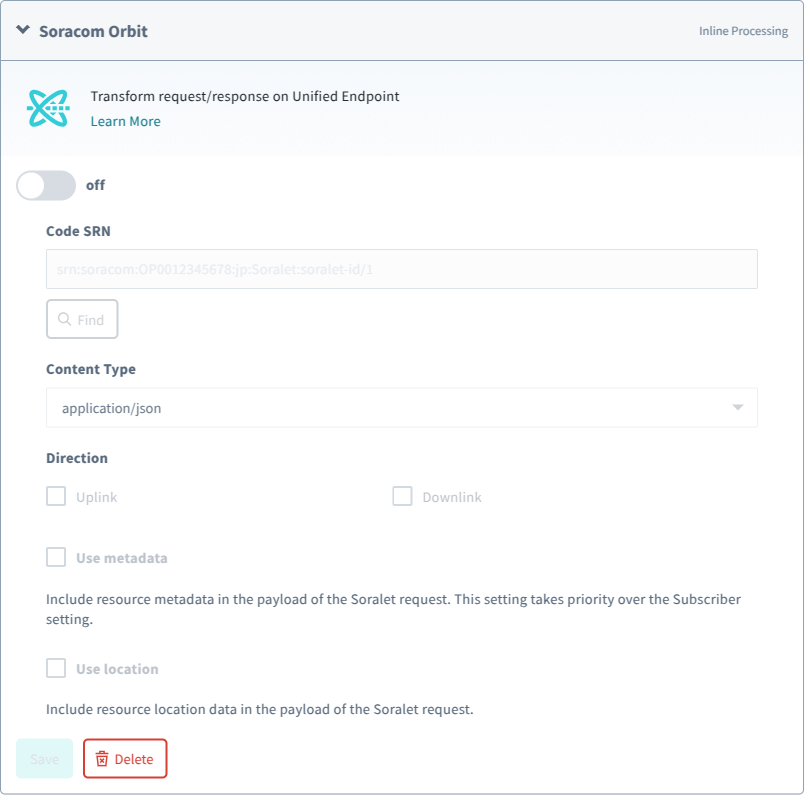806x796 pixels.
Task: Open the Content Type dropdown arrow
Action: click(738, 408)
